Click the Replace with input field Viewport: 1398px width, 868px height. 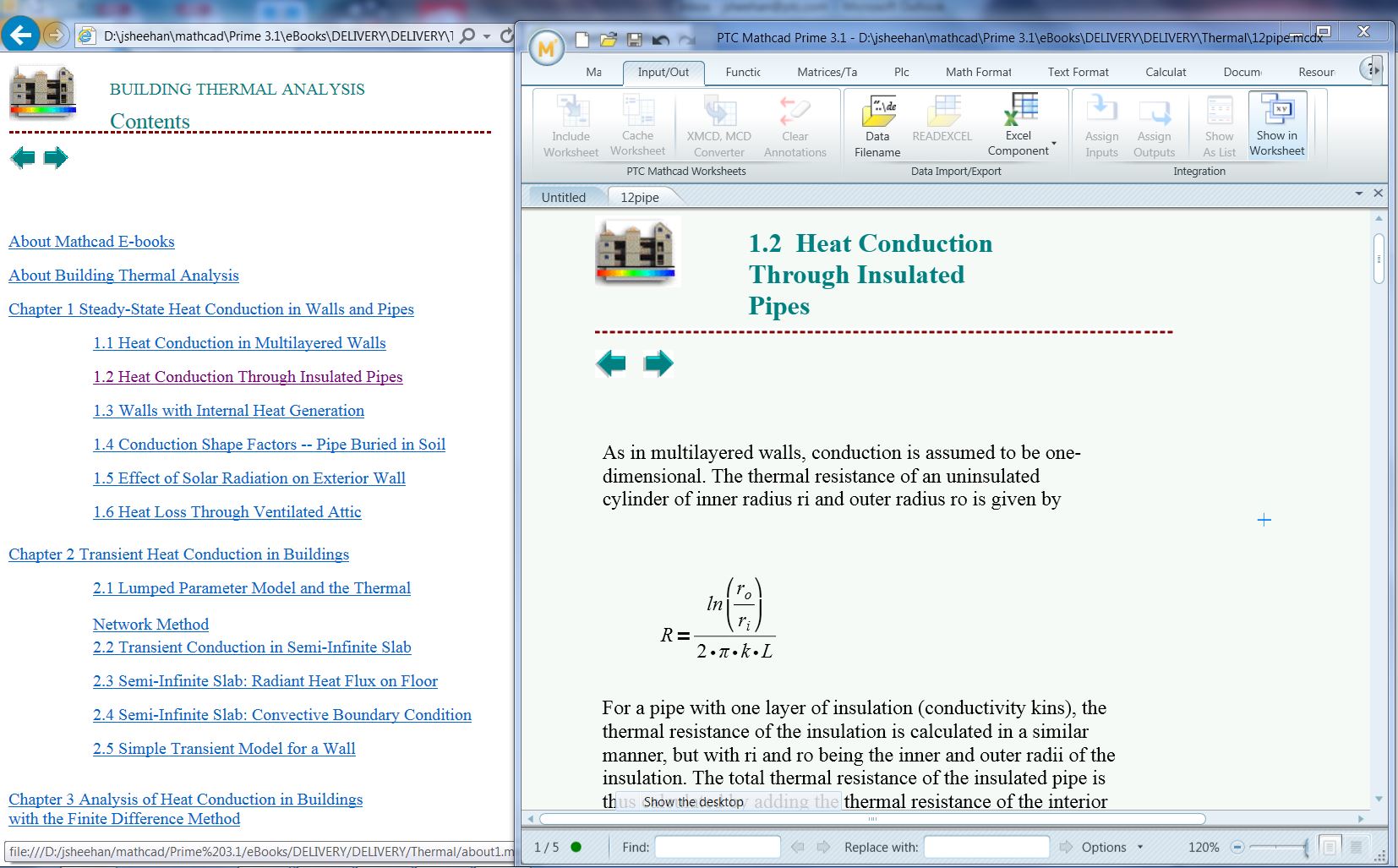pos(986,847)
